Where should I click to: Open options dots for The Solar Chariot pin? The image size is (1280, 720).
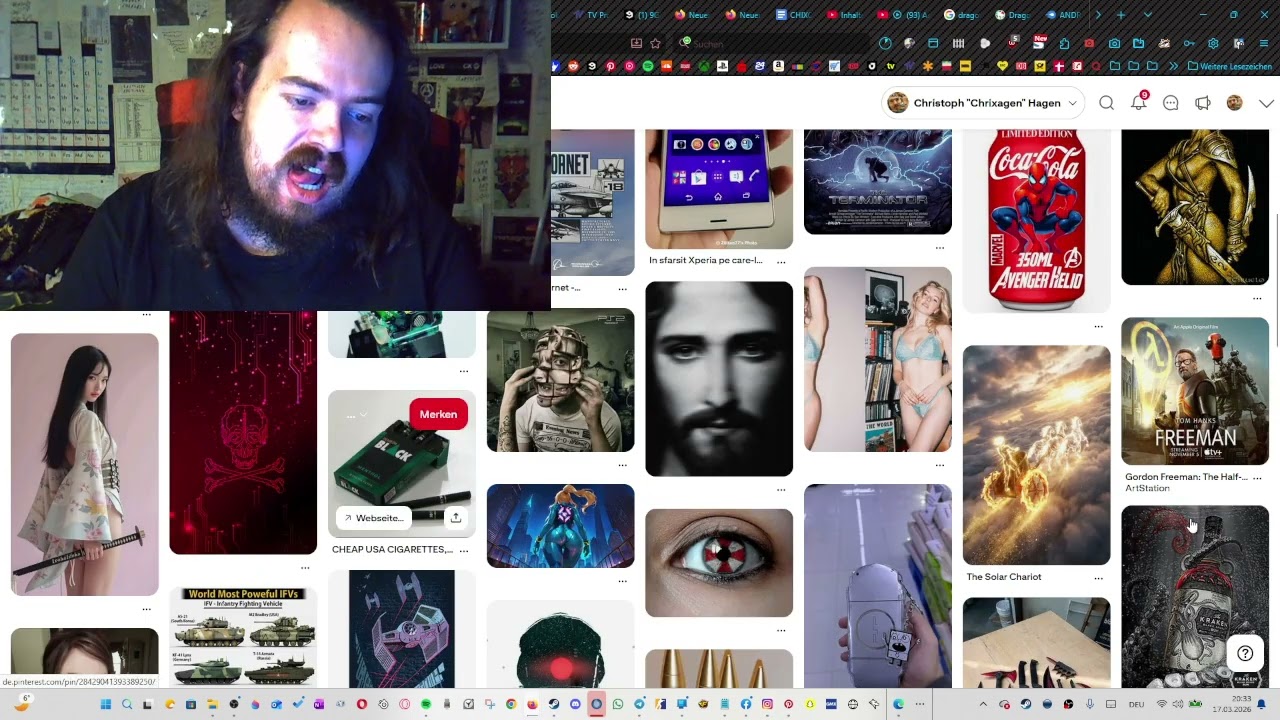[1098, 578]
